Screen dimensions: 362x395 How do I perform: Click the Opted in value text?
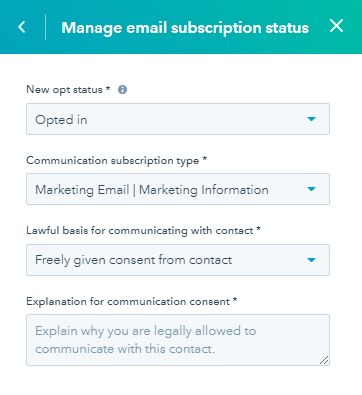[x=61, y=120]
